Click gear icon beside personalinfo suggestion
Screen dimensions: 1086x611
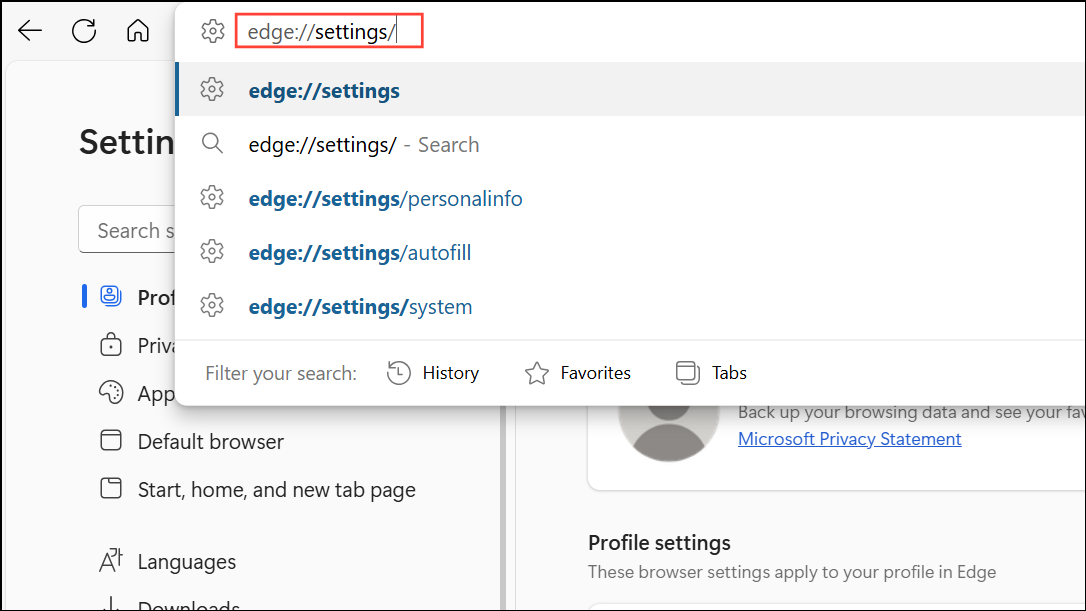point(212,197)
